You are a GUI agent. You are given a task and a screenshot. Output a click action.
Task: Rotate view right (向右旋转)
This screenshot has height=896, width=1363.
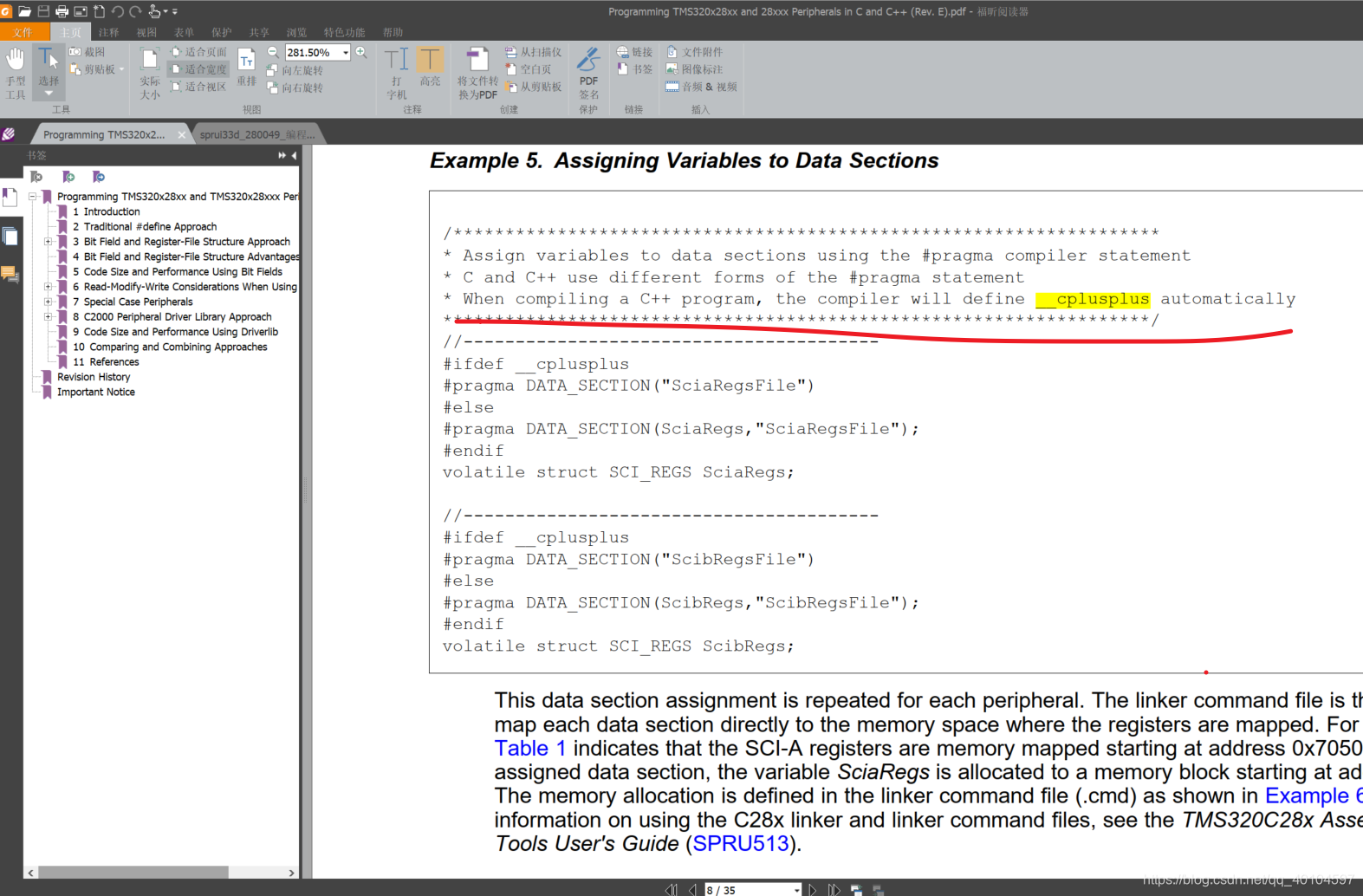[x=295, y=88]
